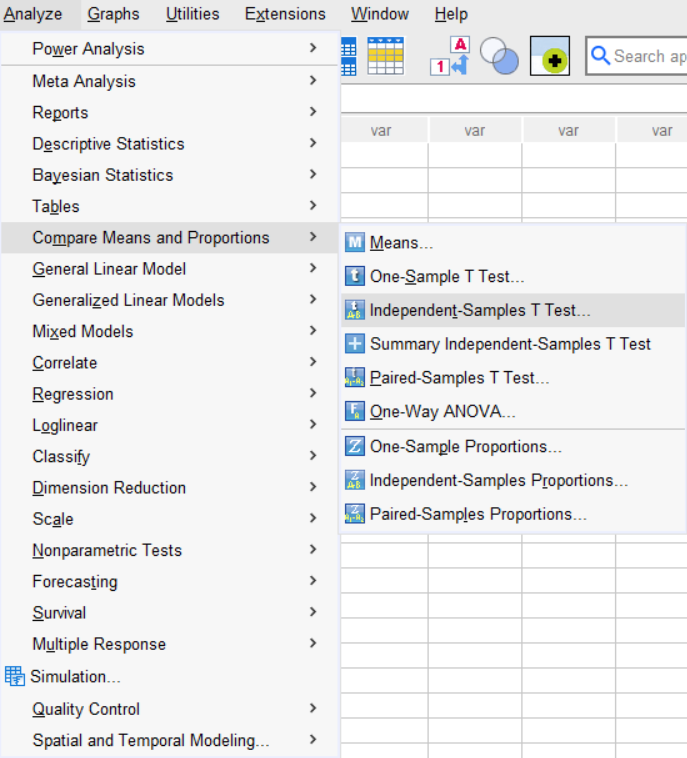Expand the Tables submenu arrow
687x758 pixels.
click(313, 205)
